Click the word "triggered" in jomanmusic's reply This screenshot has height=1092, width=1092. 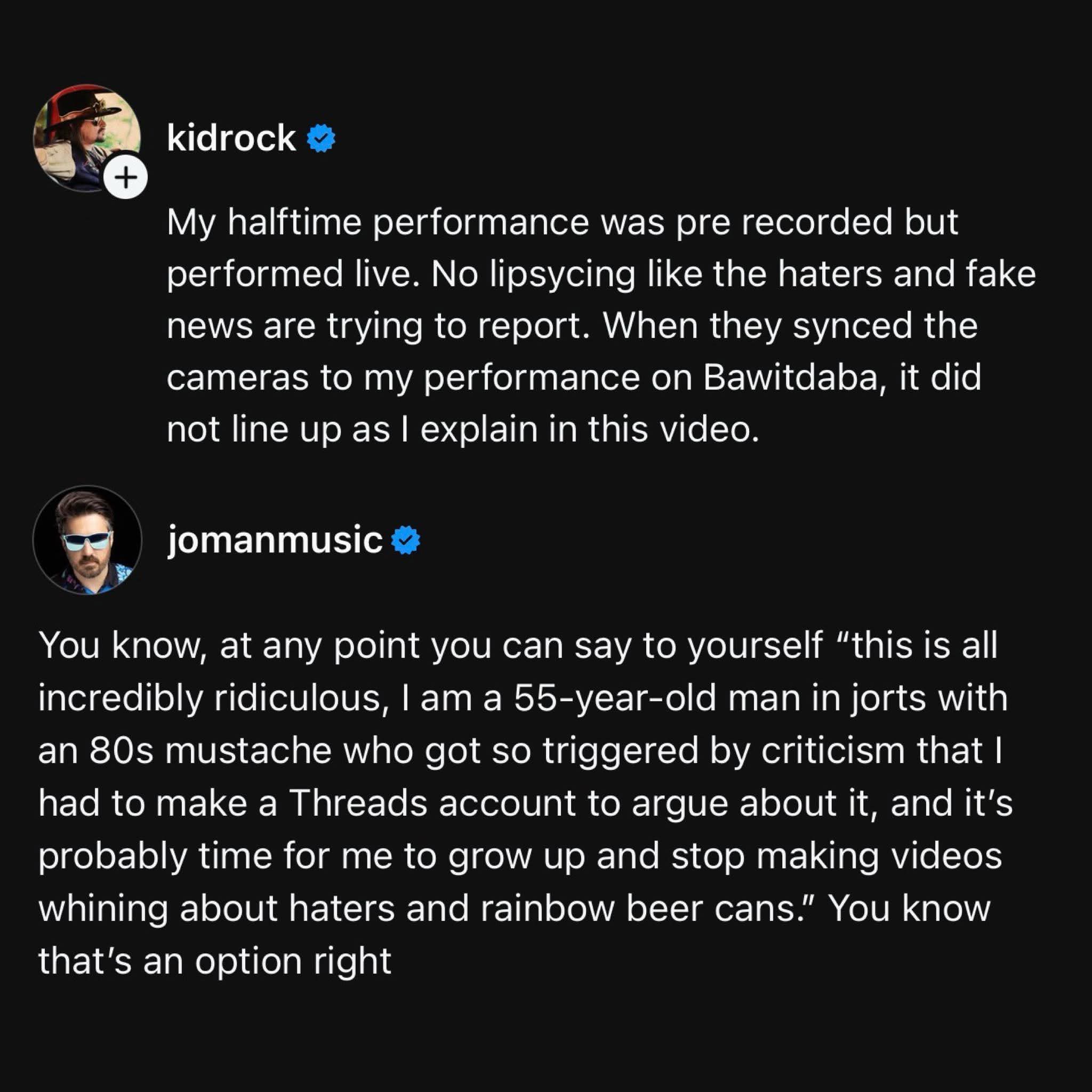tap(621, 751)
